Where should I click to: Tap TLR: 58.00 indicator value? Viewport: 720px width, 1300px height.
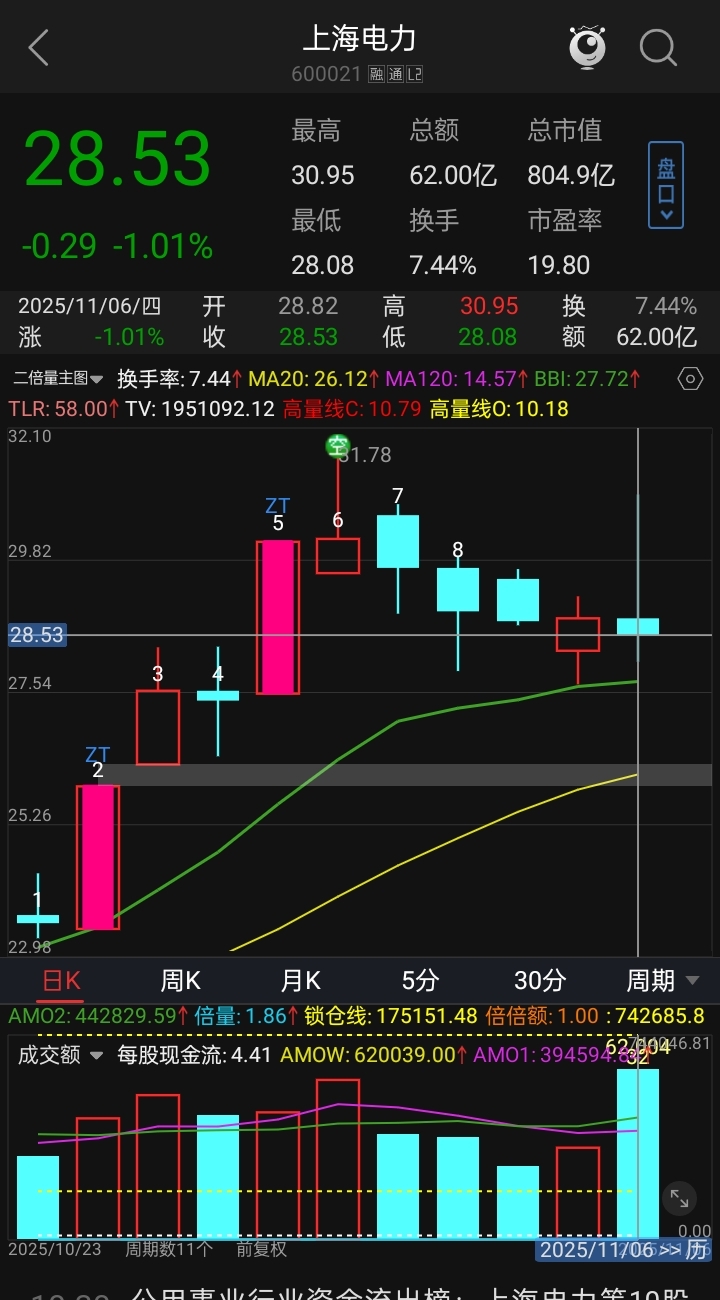pyautogui.click(x=64, y=408)
